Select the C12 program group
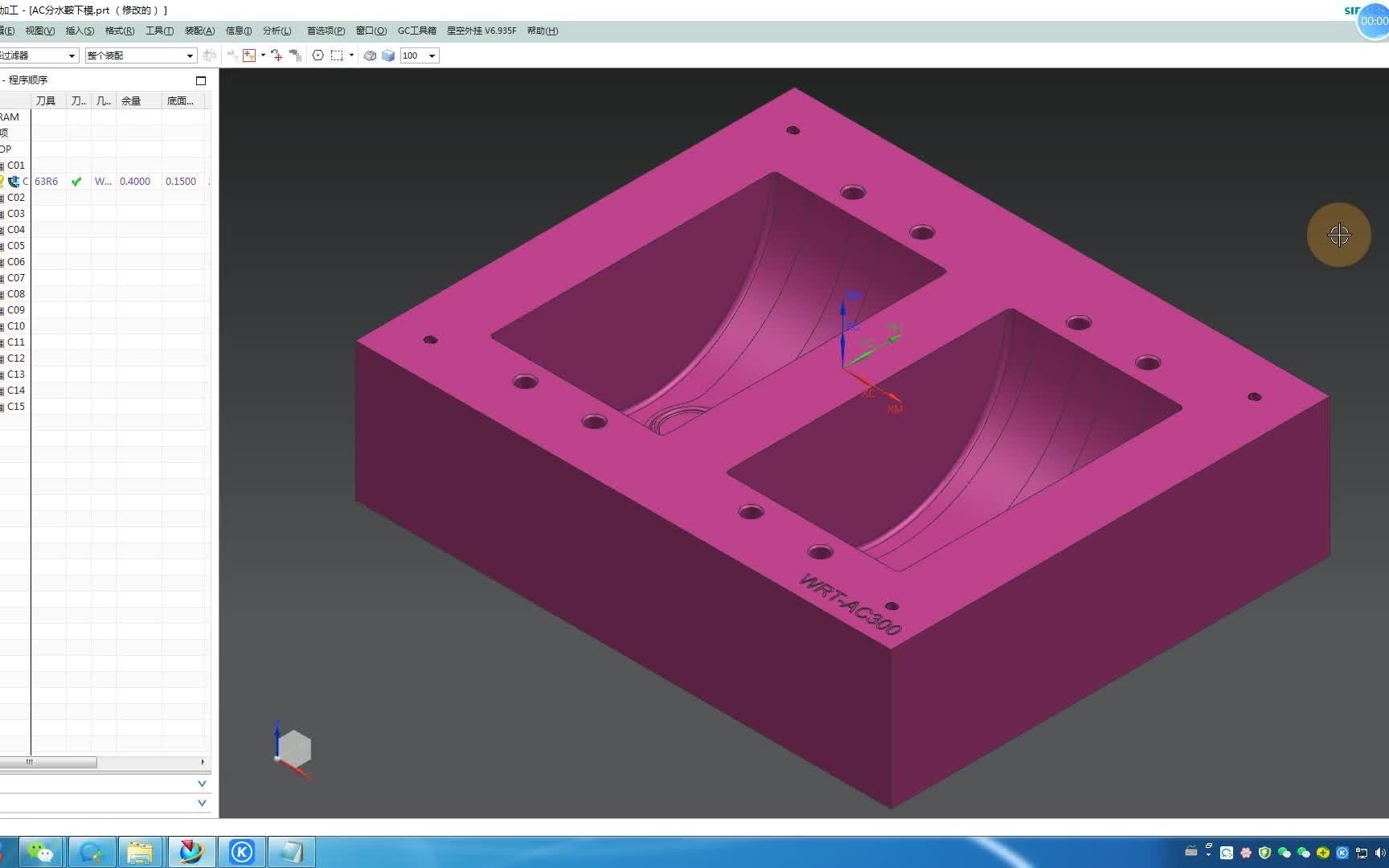The height and width of the screenshot is (868, 1389). [x=16, y=358]
